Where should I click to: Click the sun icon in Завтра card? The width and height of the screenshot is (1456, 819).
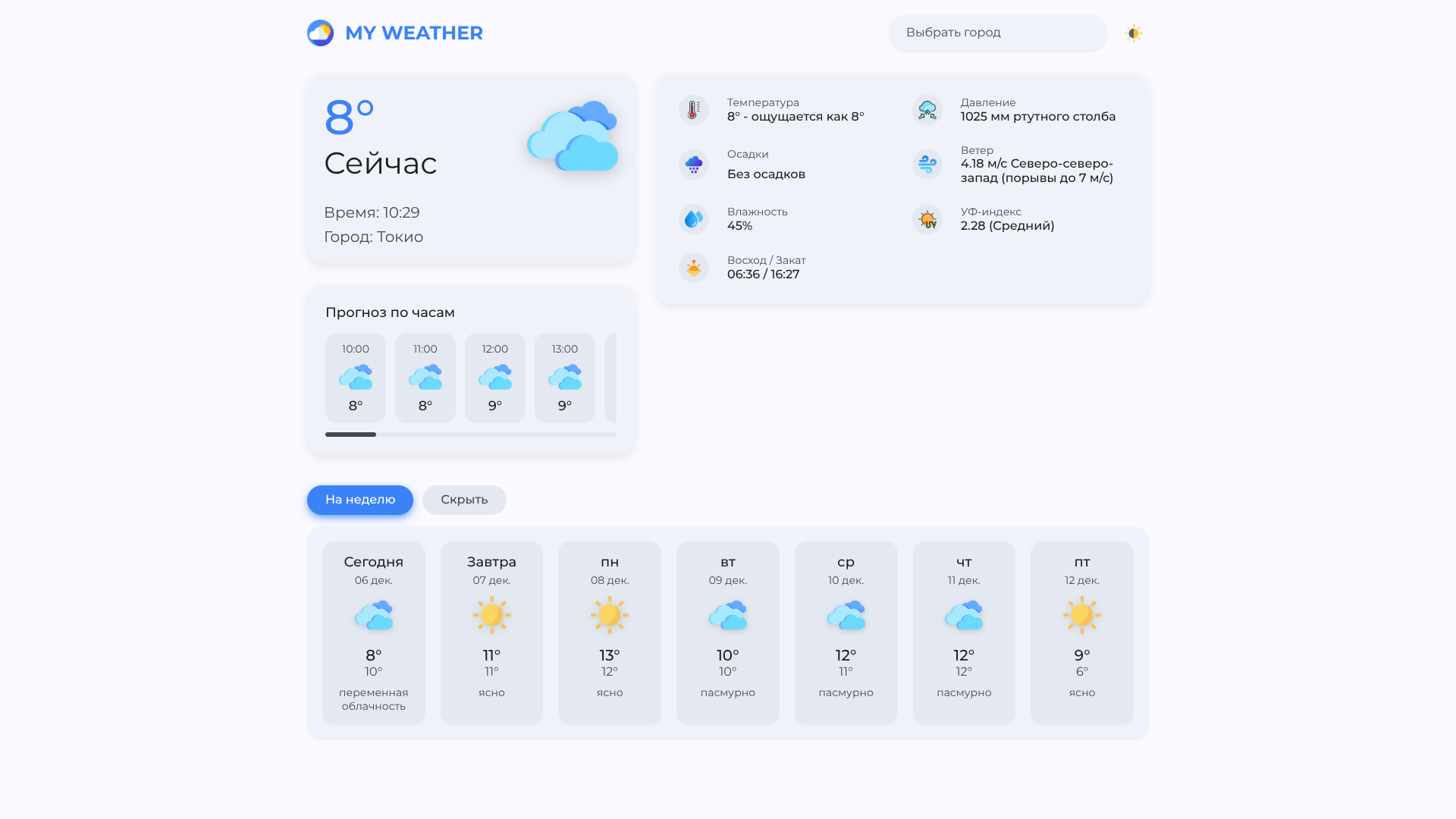pos(491,615)
